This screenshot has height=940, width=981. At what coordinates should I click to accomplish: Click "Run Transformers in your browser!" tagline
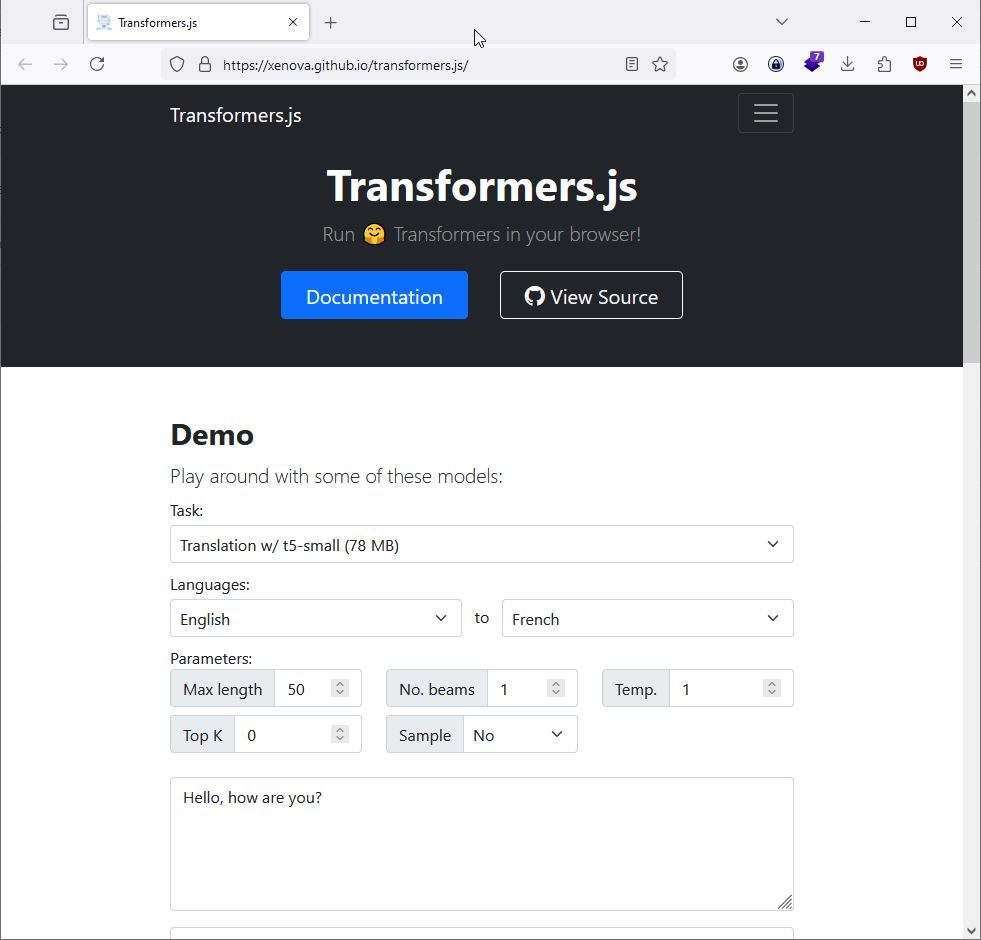coord(482,234)
